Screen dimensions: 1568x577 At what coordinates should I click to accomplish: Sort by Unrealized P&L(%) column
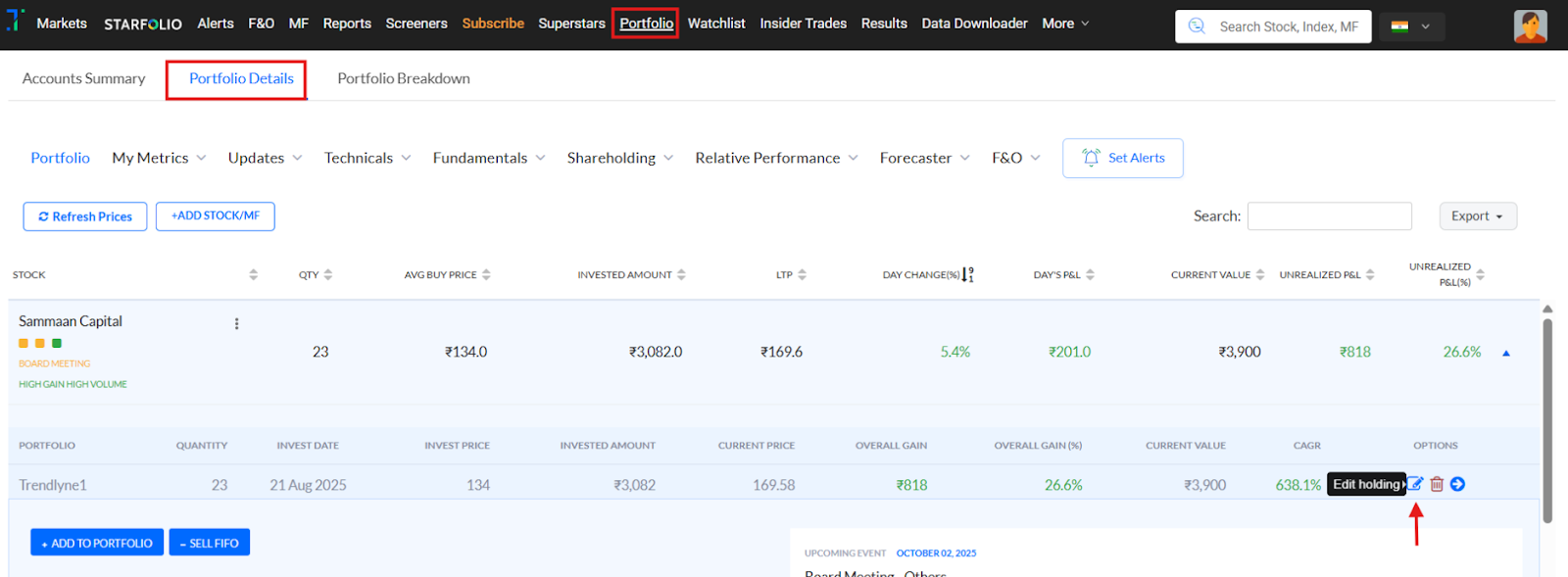coord(1480,274)
